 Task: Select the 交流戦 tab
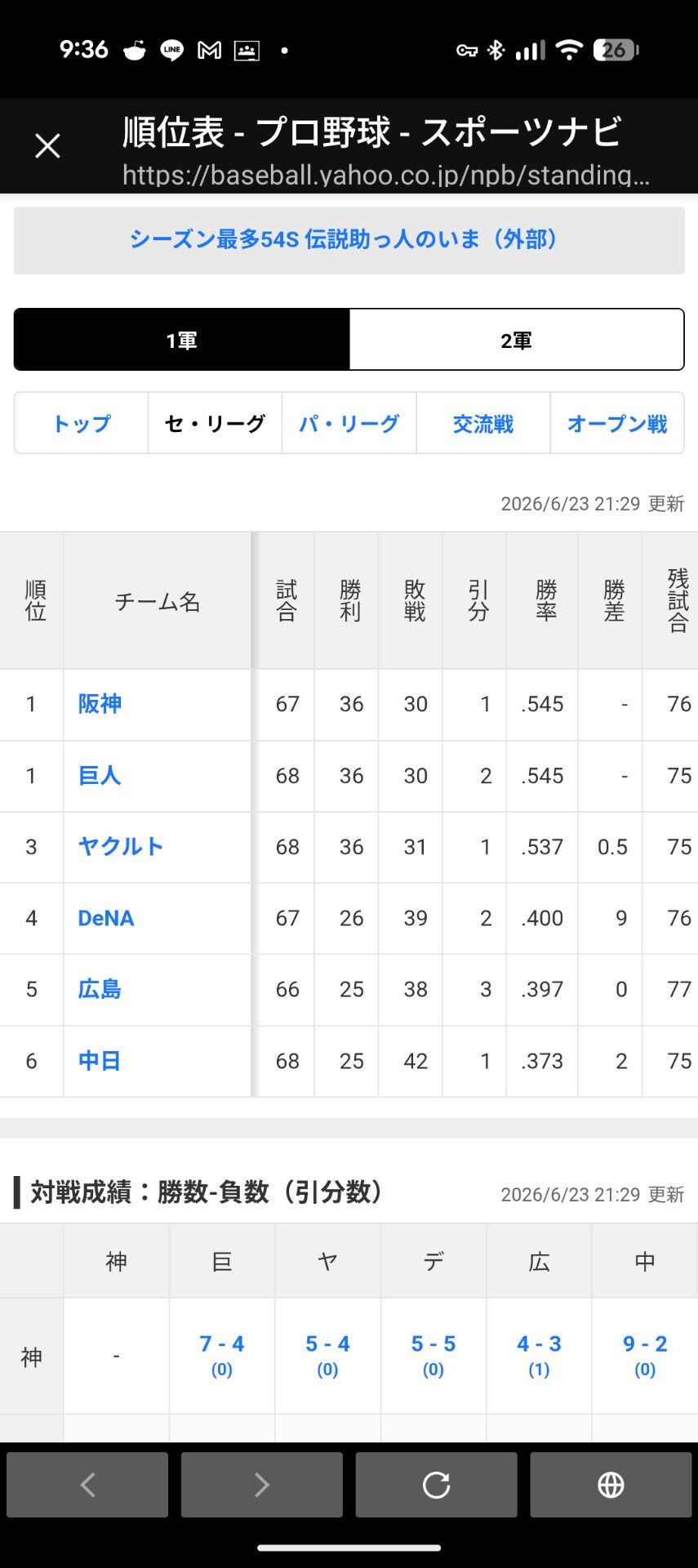click(x=483, y=423)
